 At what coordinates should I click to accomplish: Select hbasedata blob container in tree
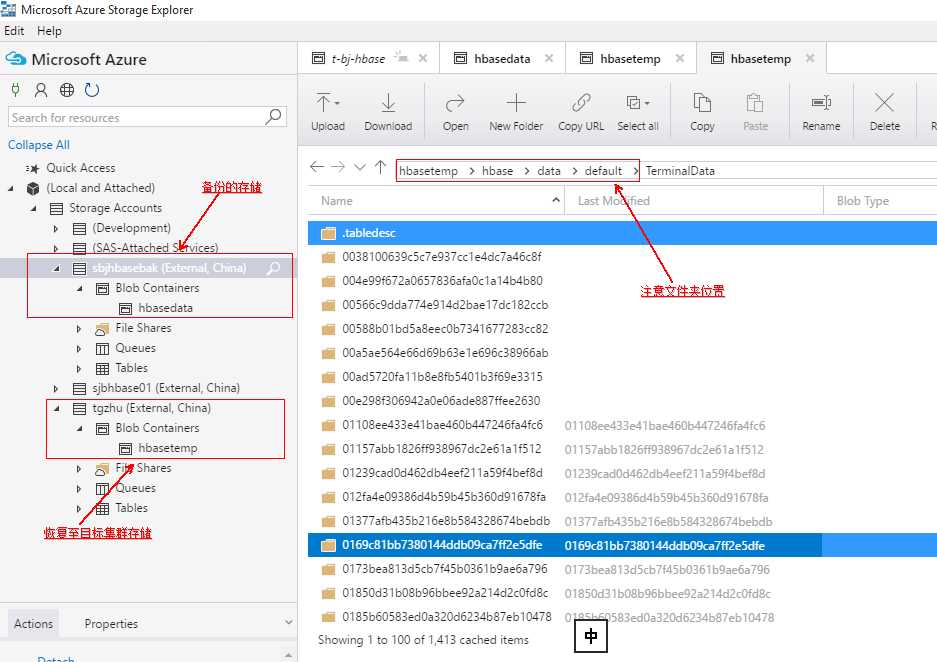(x=166, y=308)
